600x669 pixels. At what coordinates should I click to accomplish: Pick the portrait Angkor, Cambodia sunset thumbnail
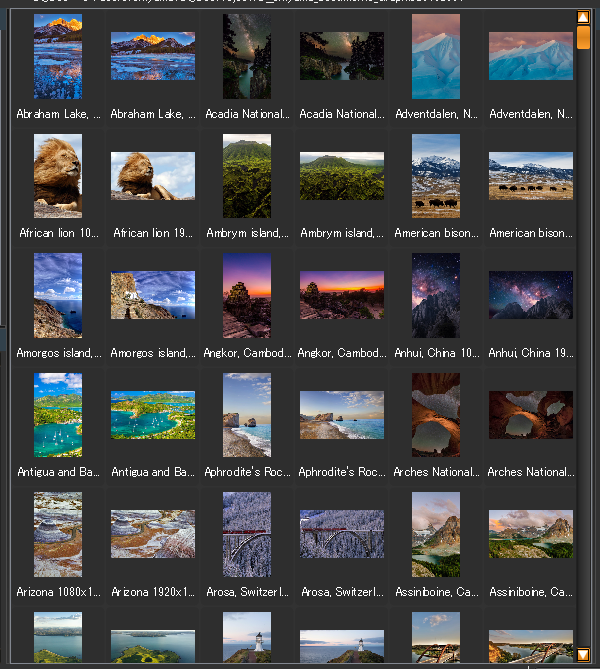(247, 295)
